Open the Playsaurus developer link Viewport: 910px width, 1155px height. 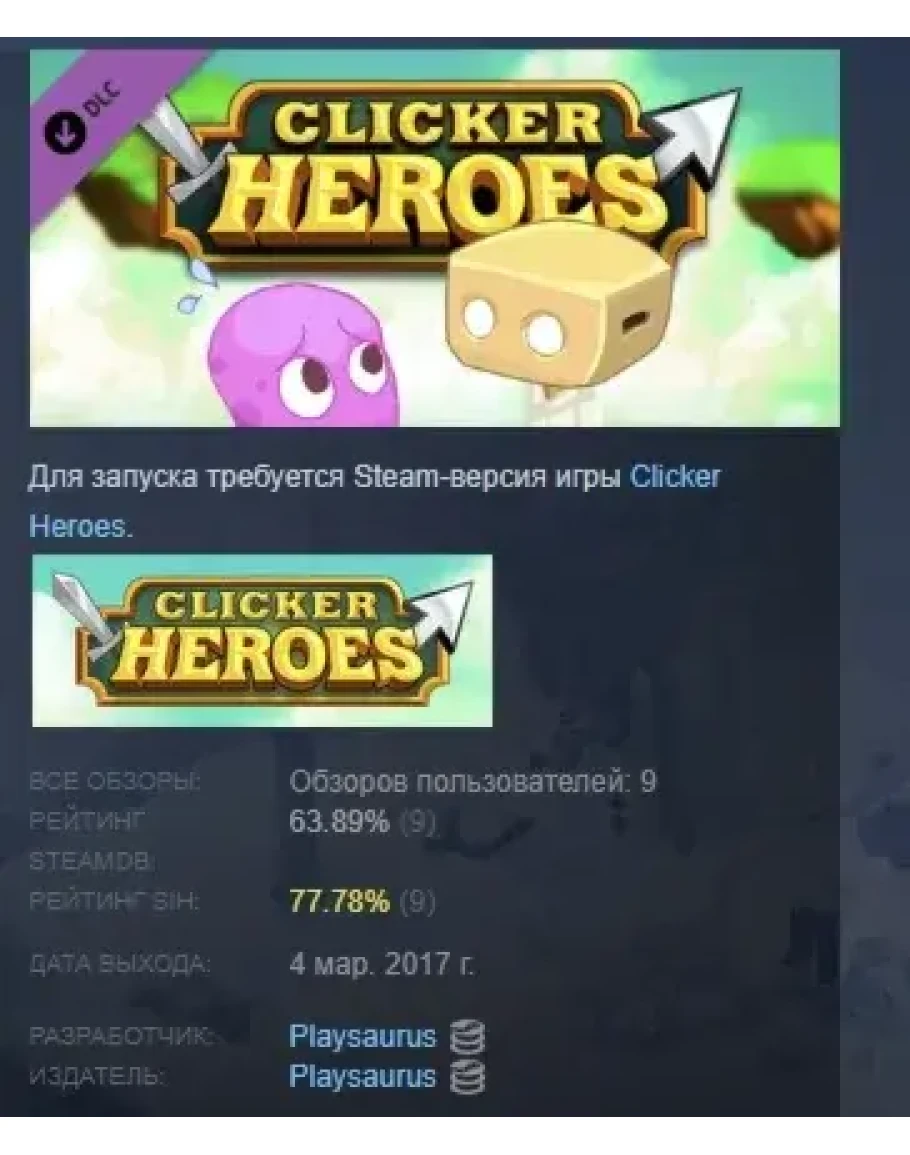pyautogui.click(x=363, y=1036)
